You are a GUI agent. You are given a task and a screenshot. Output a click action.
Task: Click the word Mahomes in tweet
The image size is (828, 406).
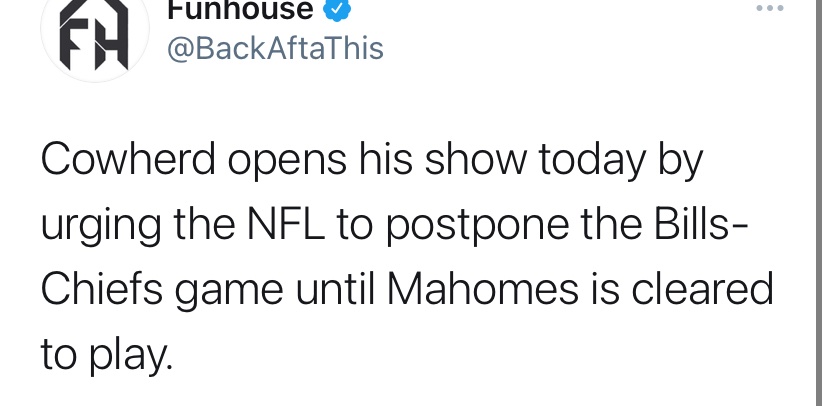coord(483,288)
